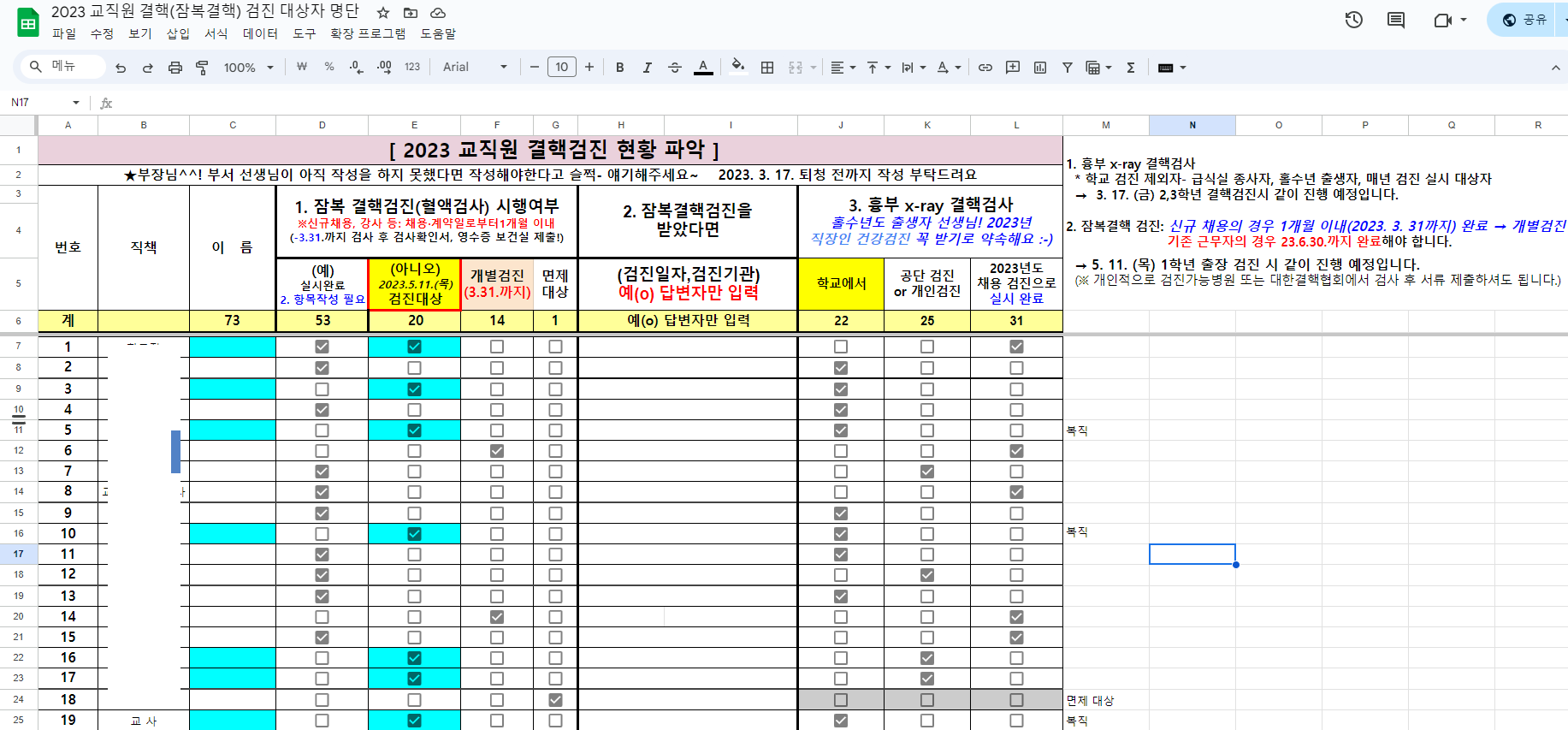Open the Arial font dropdown
Viewport: 1568px width, 730px height.
[476, 68]
